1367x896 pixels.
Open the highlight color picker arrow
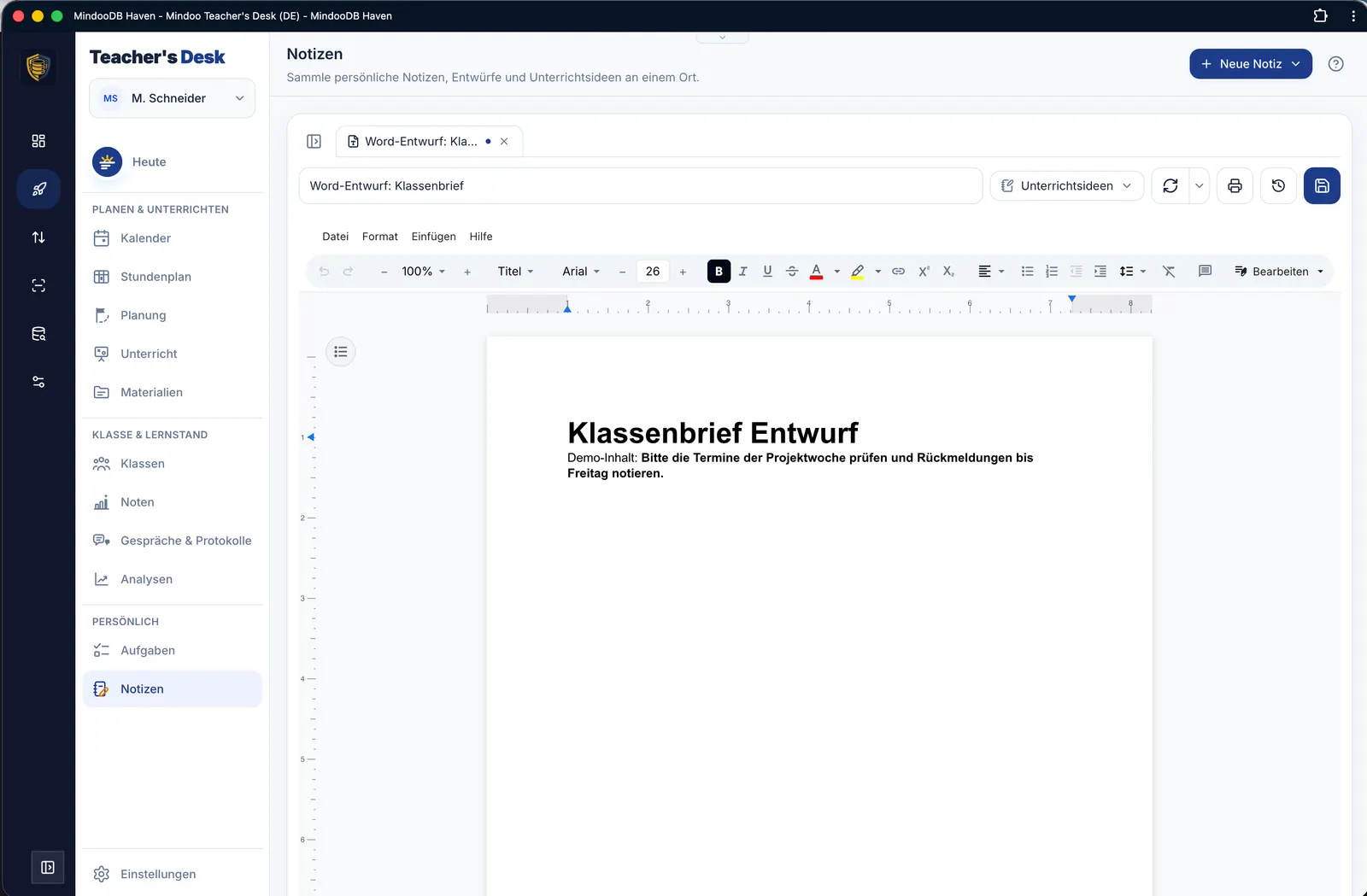pos(878,272)
